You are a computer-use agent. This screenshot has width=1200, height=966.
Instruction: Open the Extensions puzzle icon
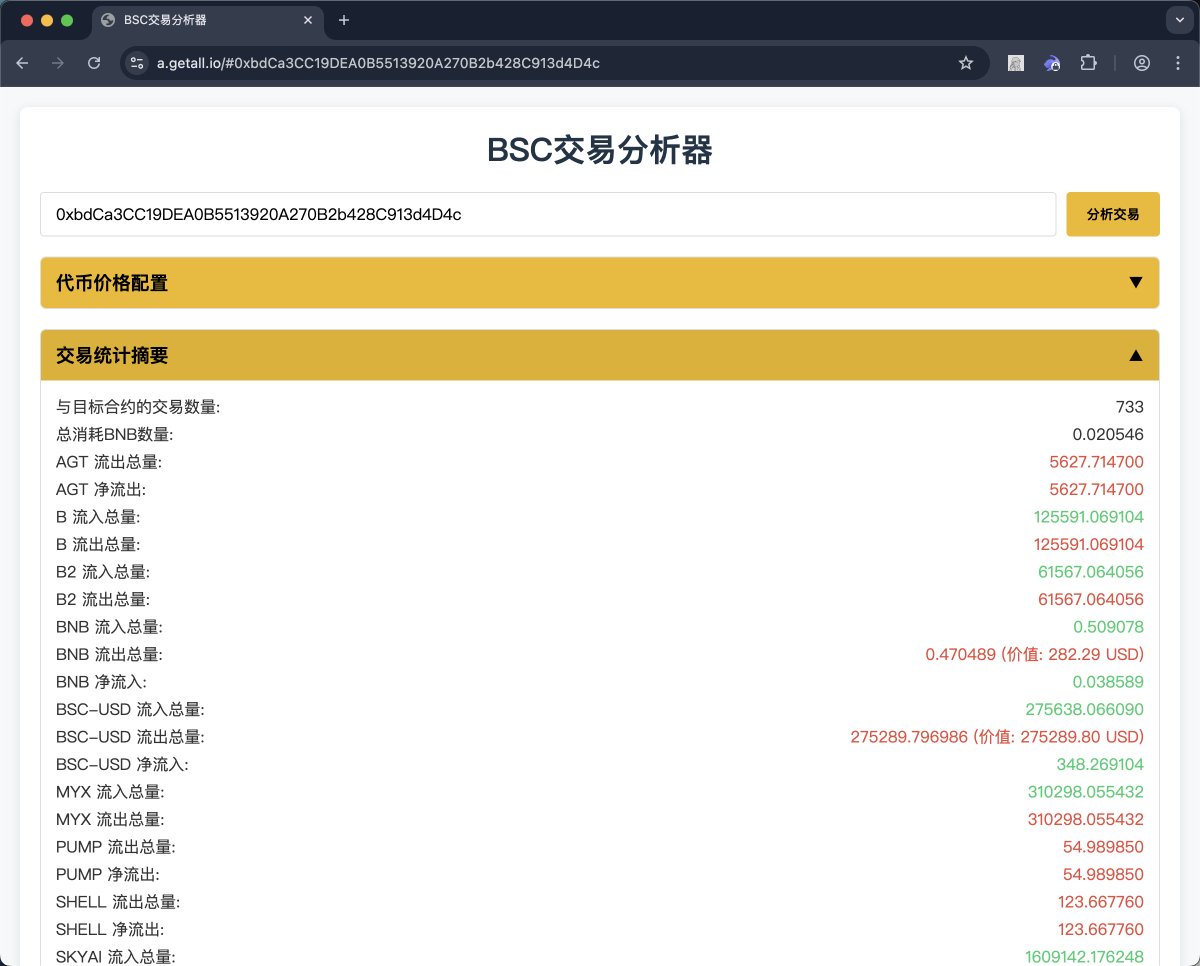pyautogui.click(x=1088, y=63)
